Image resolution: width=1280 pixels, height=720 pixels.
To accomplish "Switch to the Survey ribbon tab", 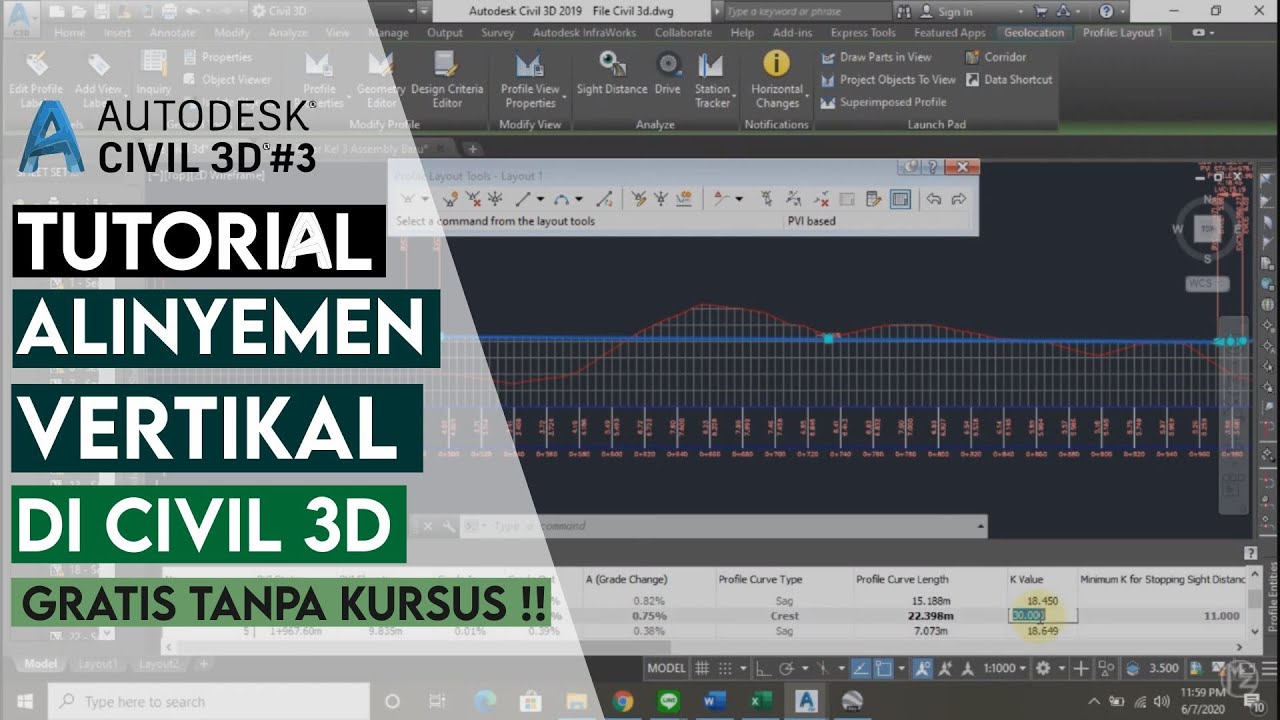I will [x=497, y=32].
